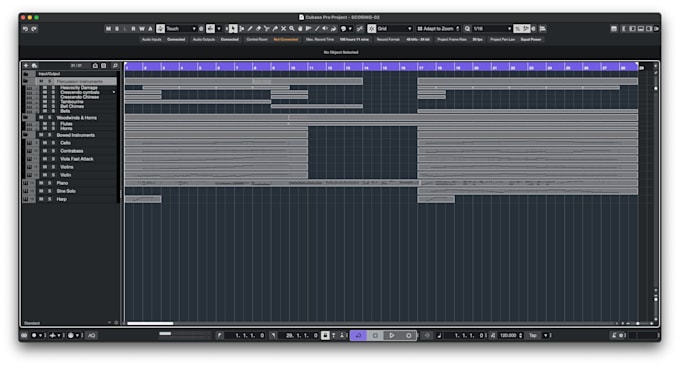Click the Add Track plus icon
Screen dimensions: 680x367
click(26, 66)
